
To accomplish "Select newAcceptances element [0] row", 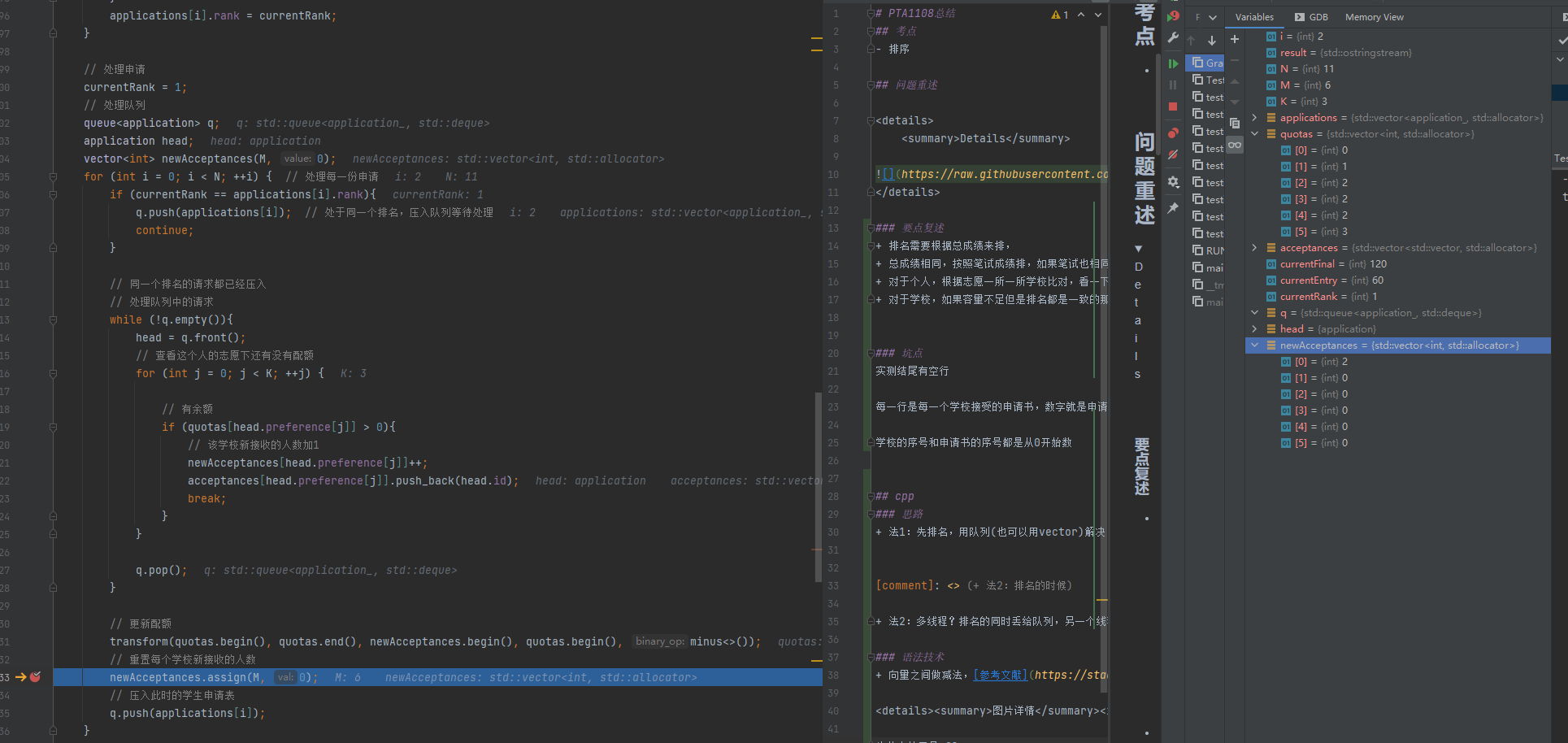I will [1398, 362].
